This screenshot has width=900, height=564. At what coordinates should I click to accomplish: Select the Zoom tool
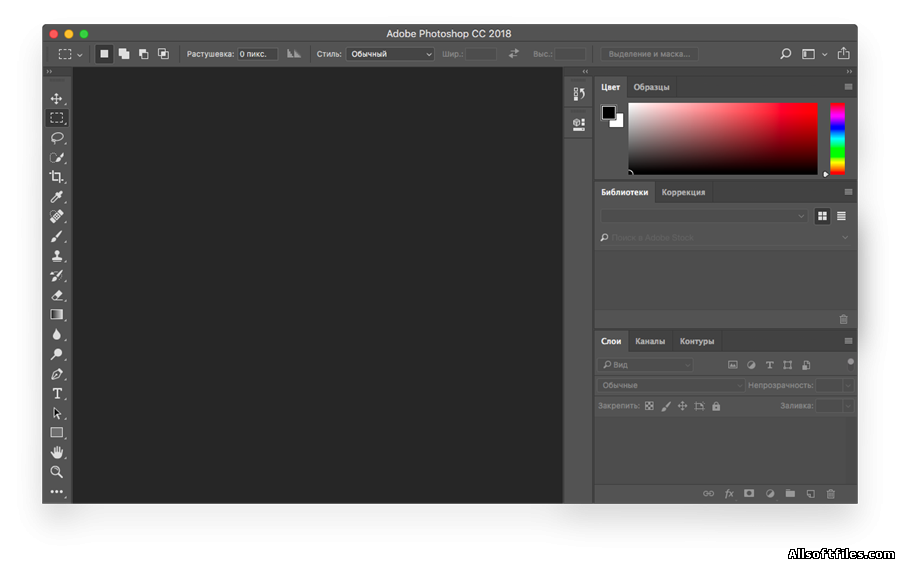point(56,472)
